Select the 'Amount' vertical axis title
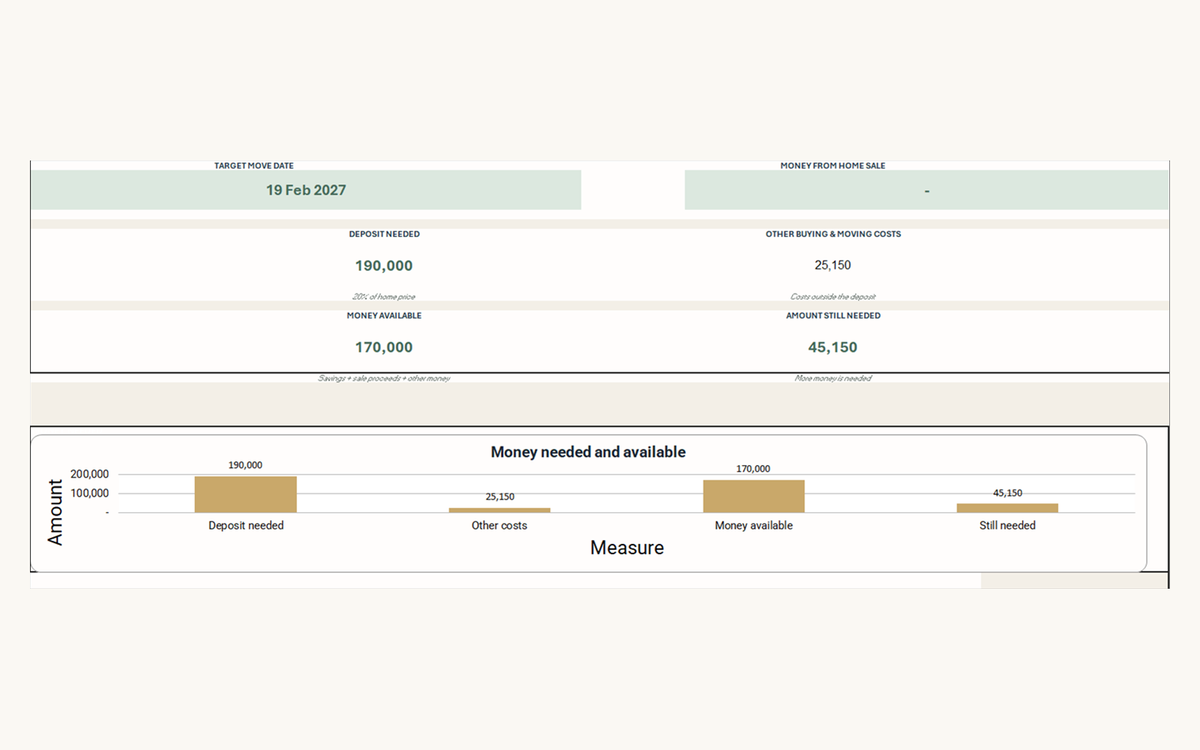This screenshot has width=1200, height=750. pyautogui.click(x=55, y=512)
